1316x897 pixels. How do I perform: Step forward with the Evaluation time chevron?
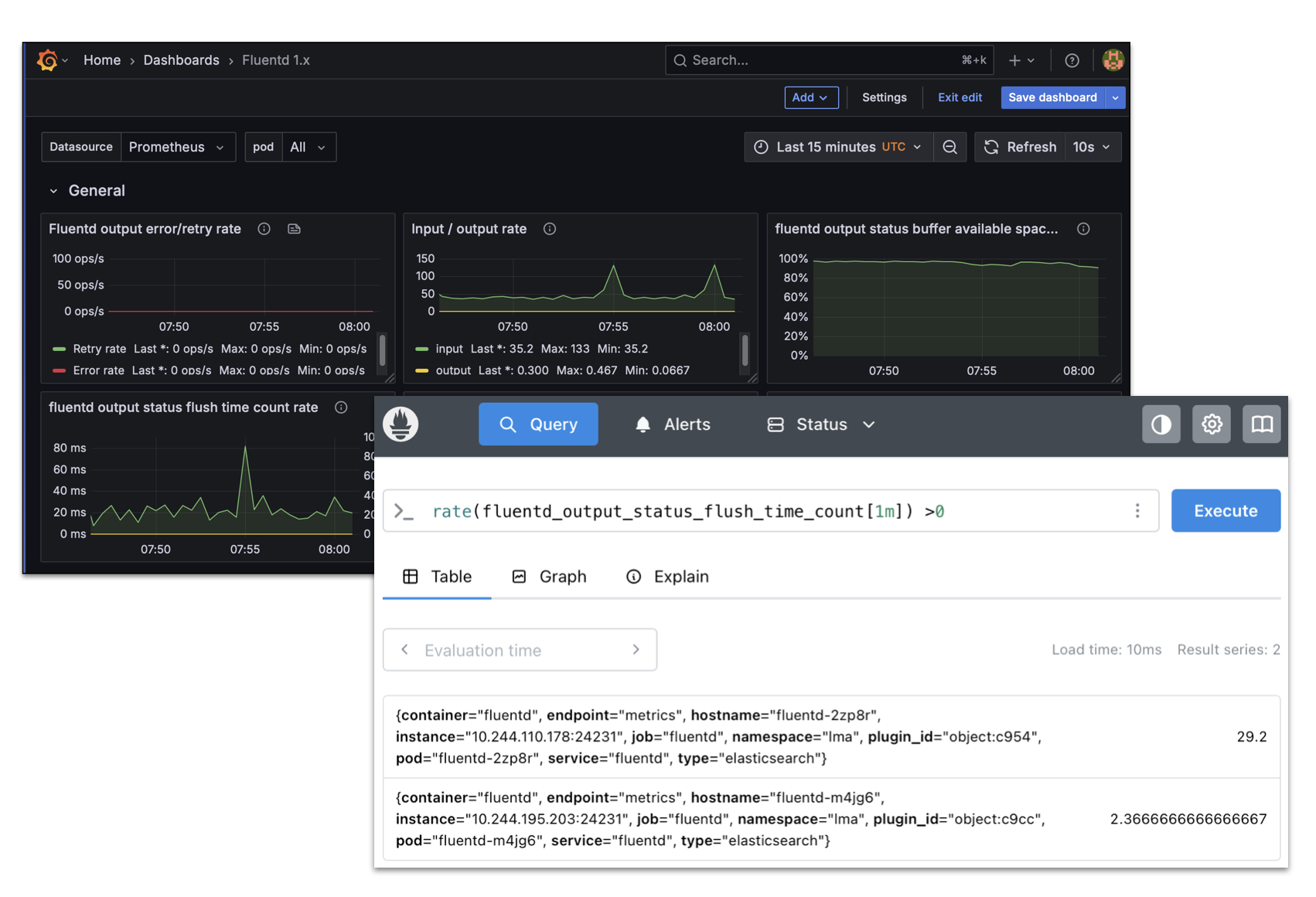click(636, 650)
